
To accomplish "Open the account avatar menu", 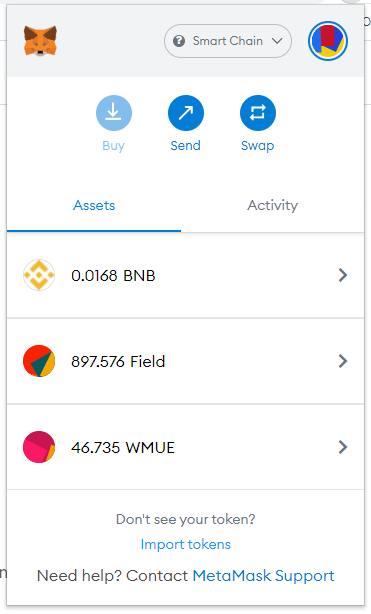I will 328,41.
